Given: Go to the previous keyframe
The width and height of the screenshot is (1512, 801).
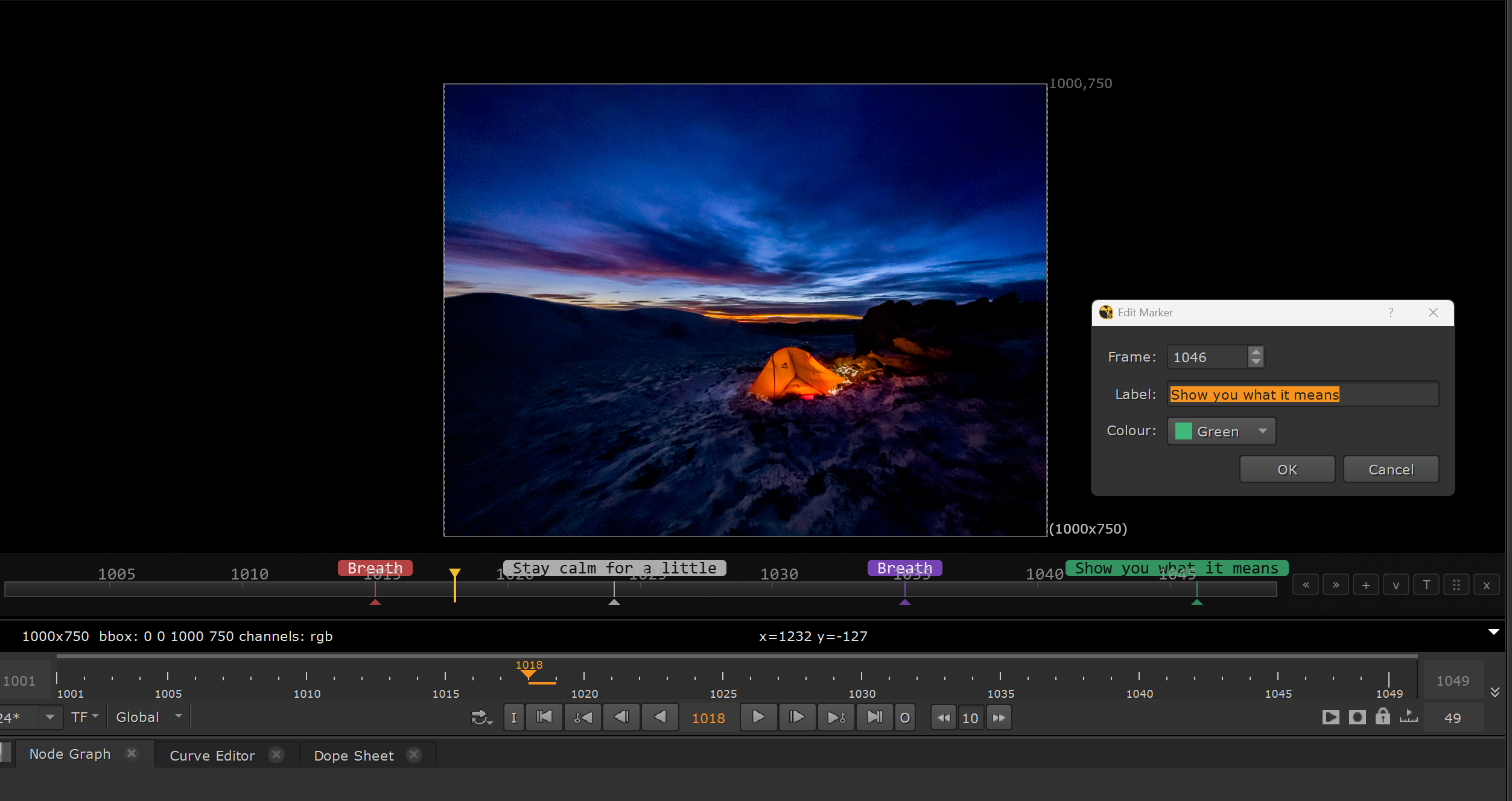Looking at the screenshot, I should tap(583, 717).
